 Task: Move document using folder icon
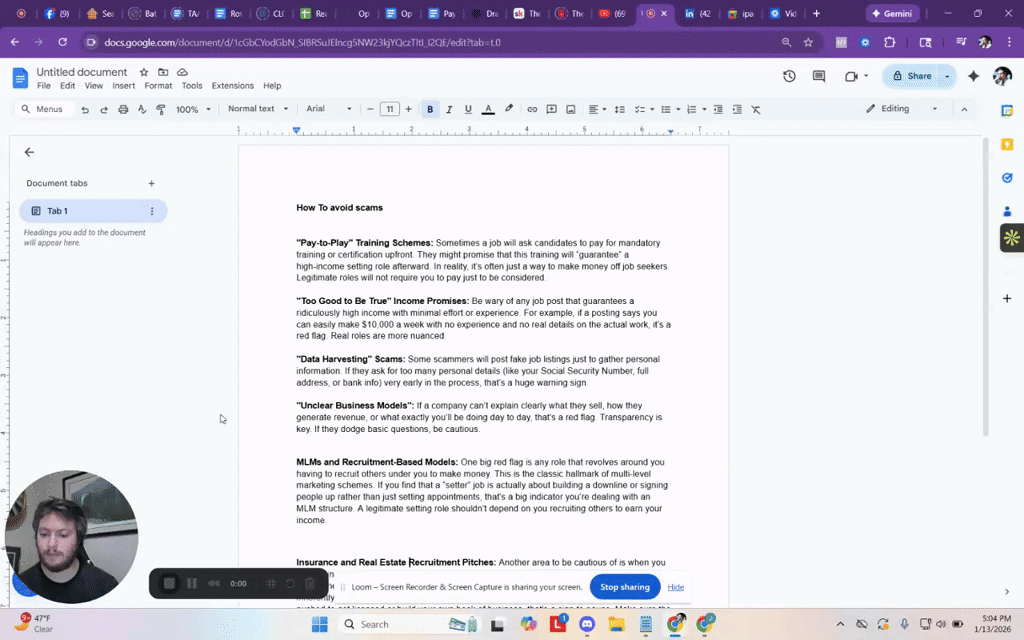click(163, 72)
